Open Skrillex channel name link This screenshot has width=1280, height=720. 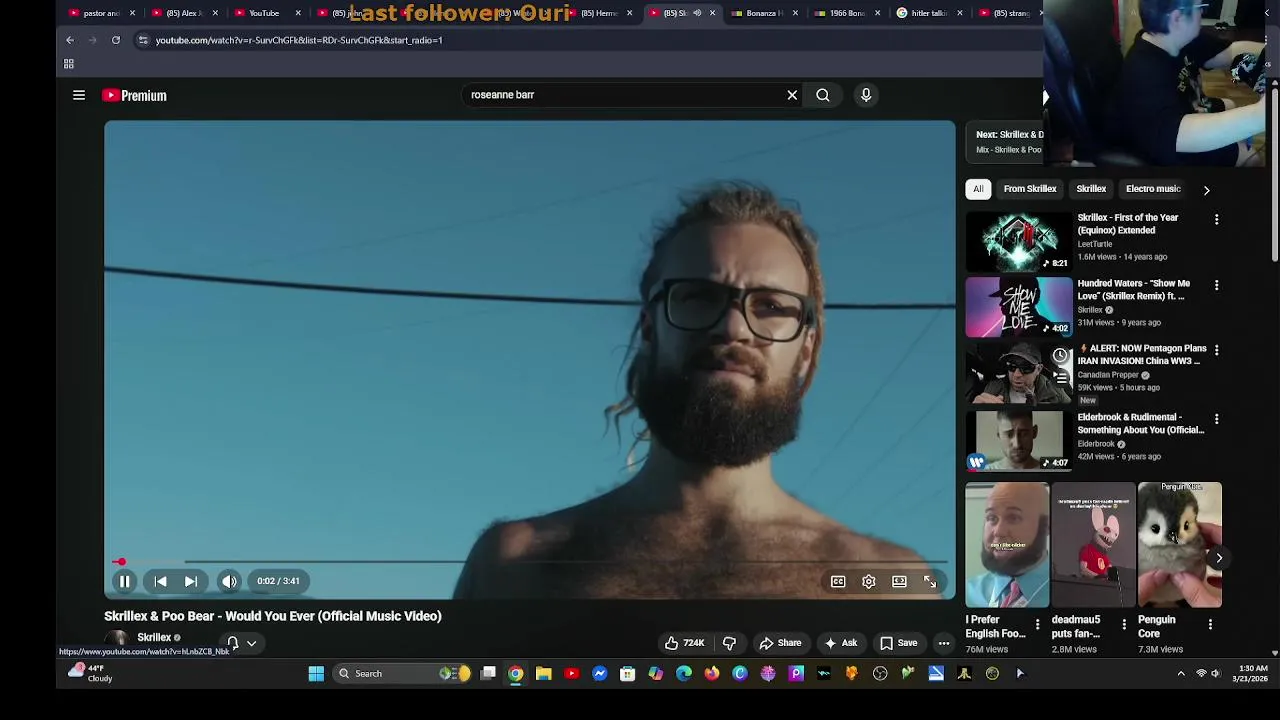(x=154, y=637)
